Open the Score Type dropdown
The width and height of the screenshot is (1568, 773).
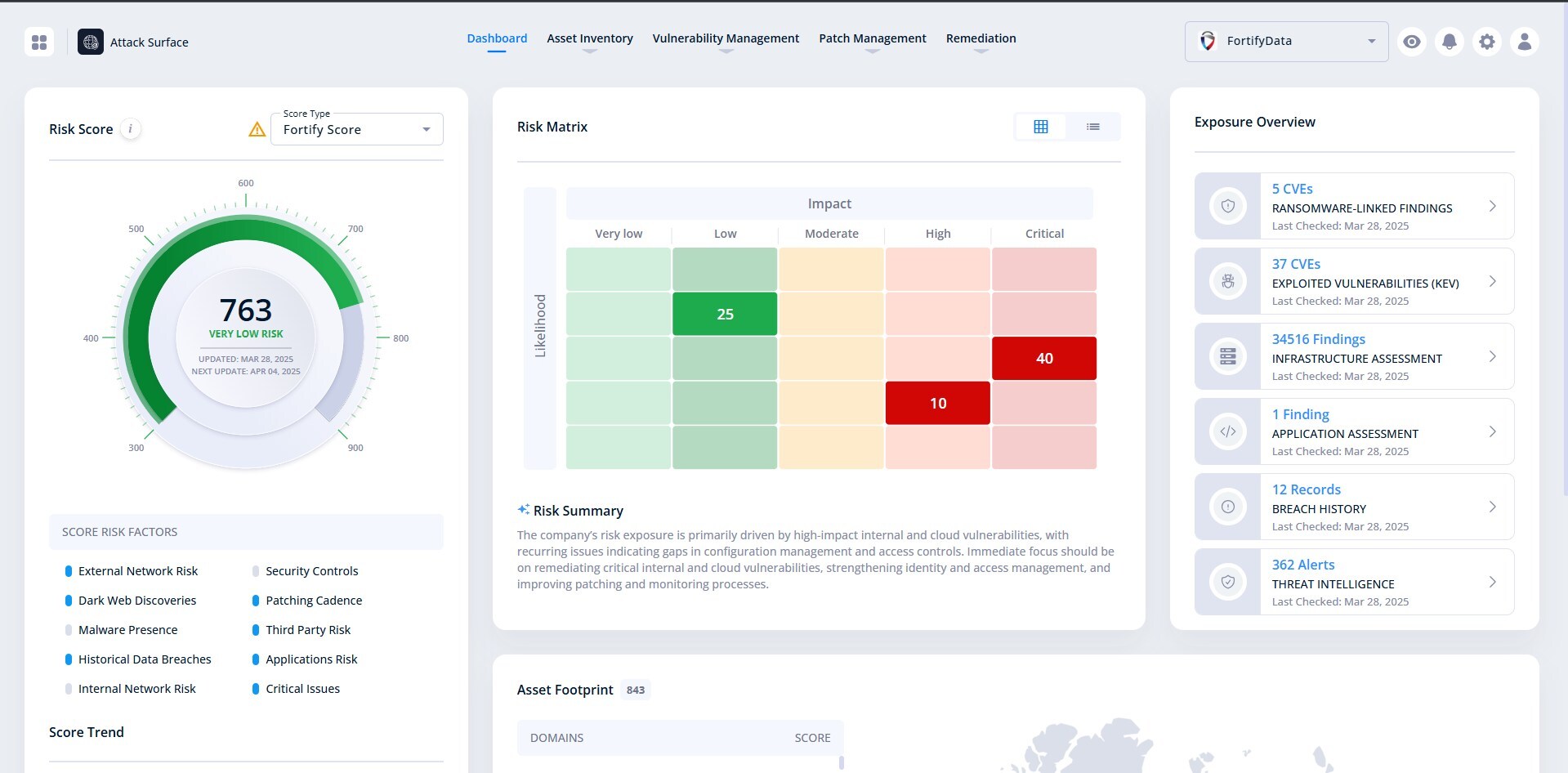357,129
